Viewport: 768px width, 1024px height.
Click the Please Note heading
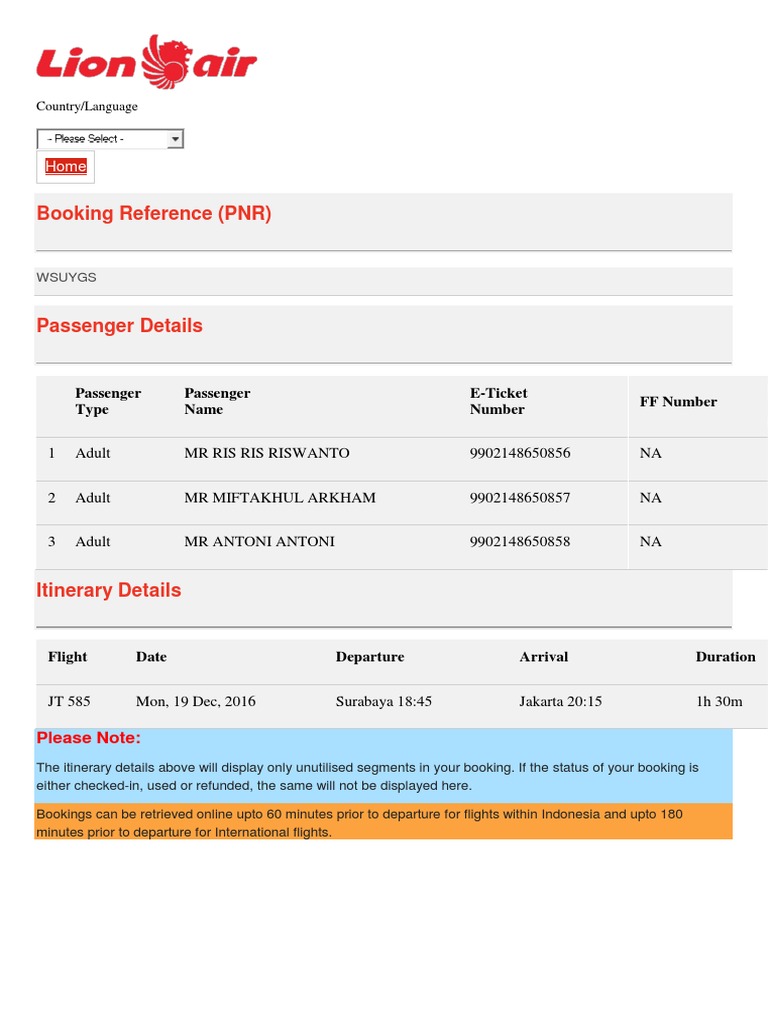pyautogui.click(x=89, y=738)
